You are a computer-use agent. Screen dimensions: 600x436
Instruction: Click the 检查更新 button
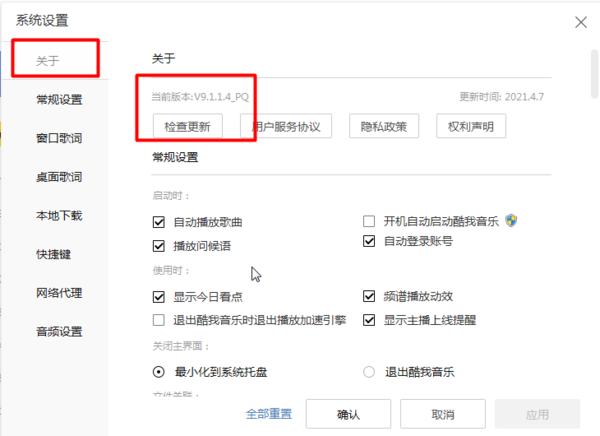point(188,126)
